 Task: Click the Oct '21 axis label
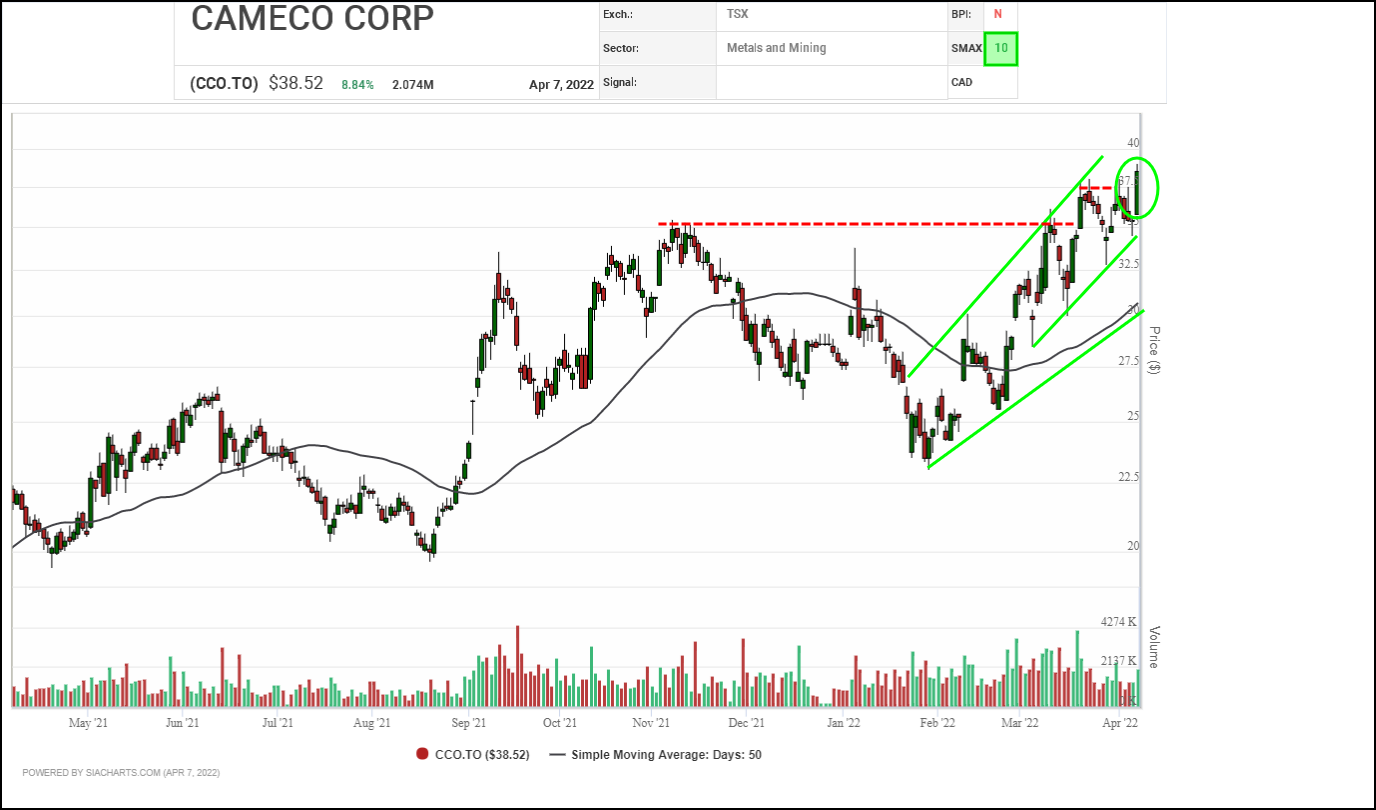tap(560, 722)
